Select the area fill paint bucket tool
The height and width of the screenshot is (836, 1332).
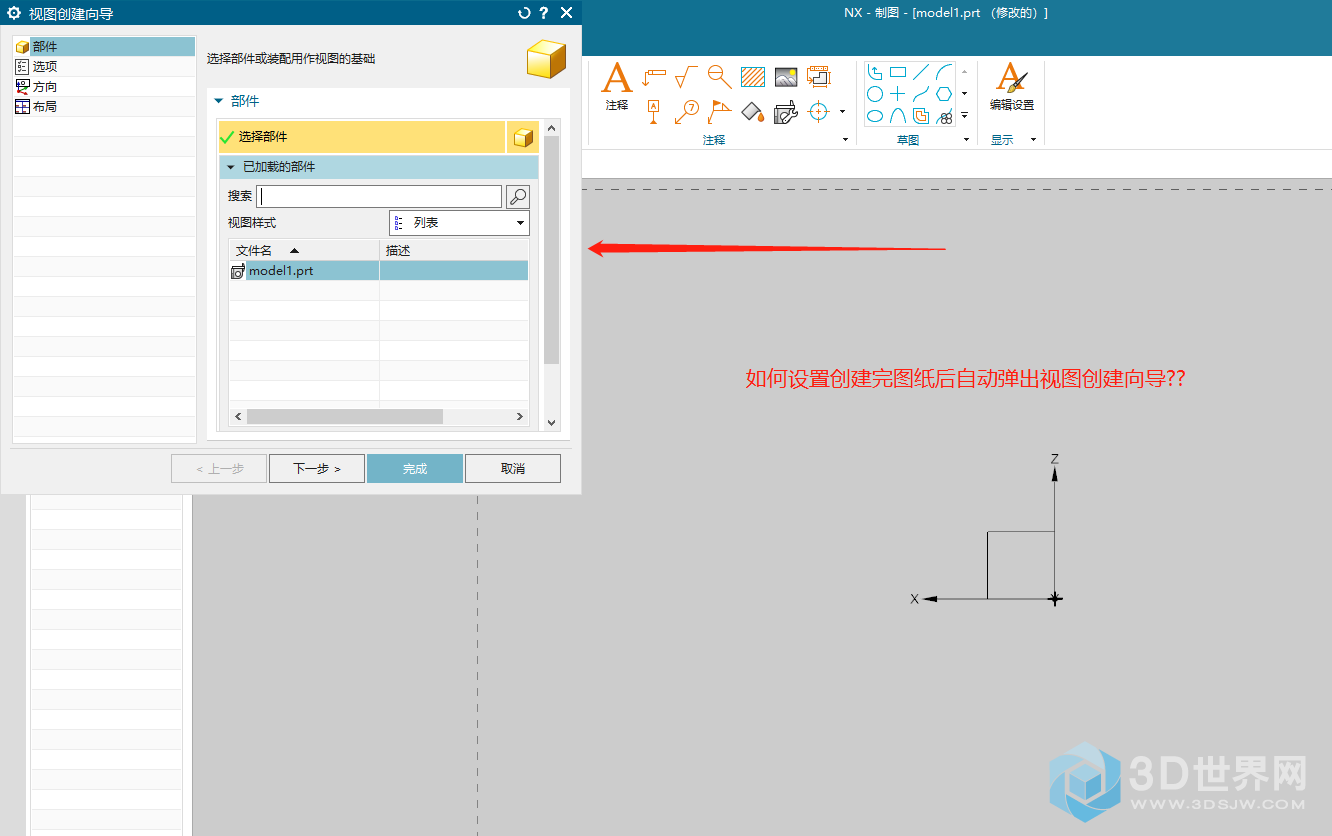click(753, 111)
